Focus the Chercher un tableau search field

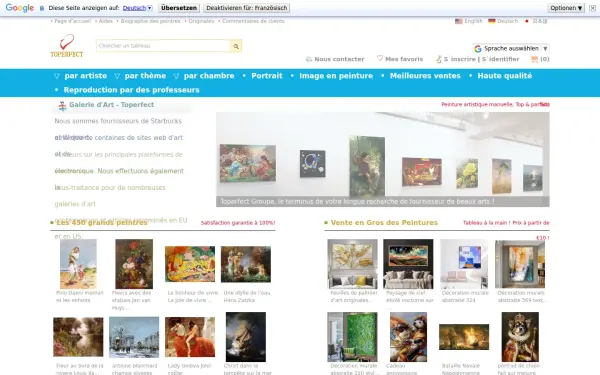pos(163,46)
